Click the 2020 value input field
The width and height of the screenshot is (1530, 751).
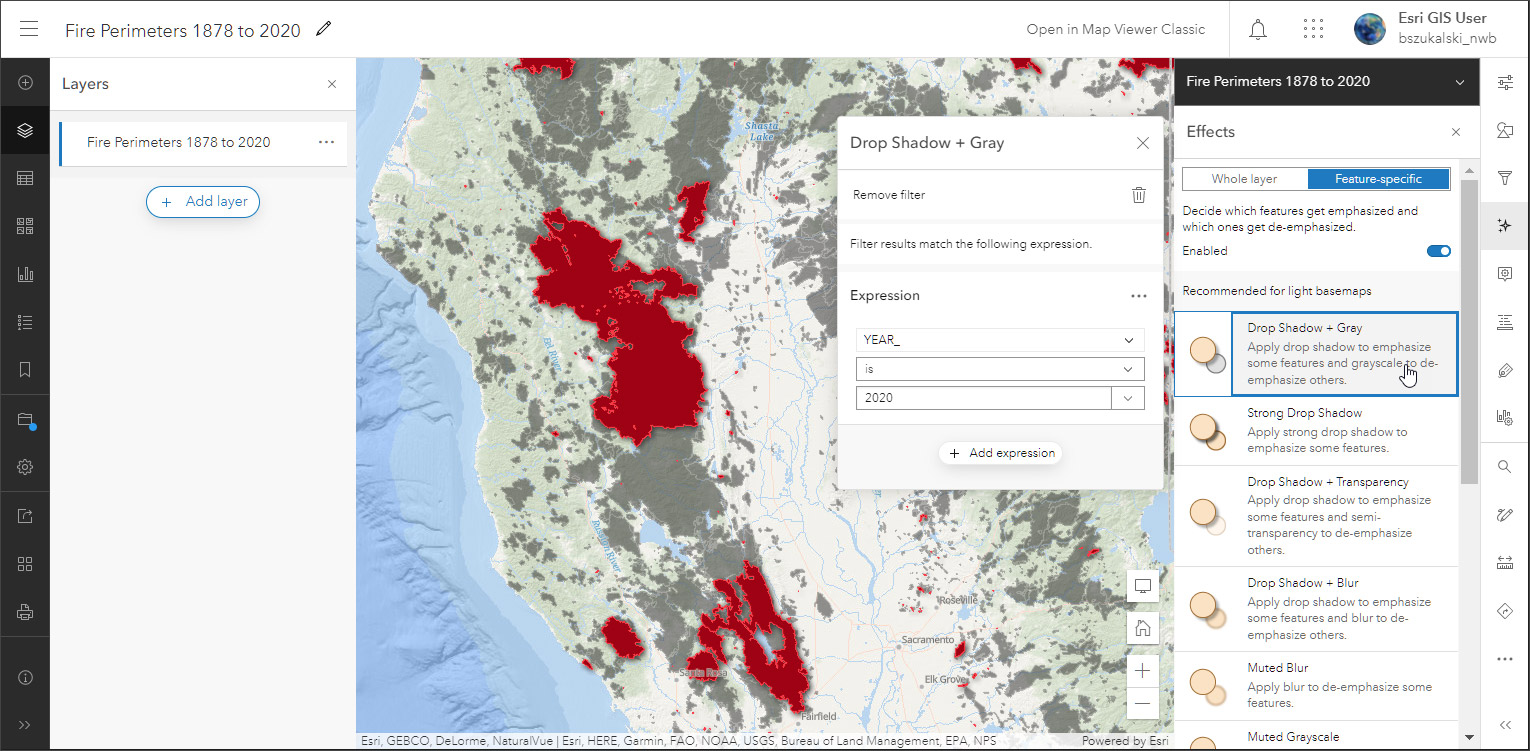(984, 398)
